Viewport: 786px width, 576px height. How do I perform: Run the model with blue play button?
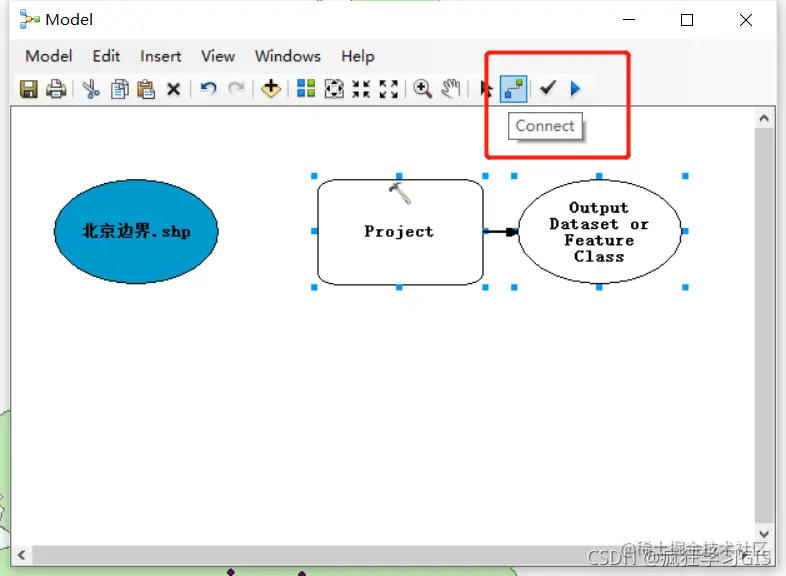(575, 89)
